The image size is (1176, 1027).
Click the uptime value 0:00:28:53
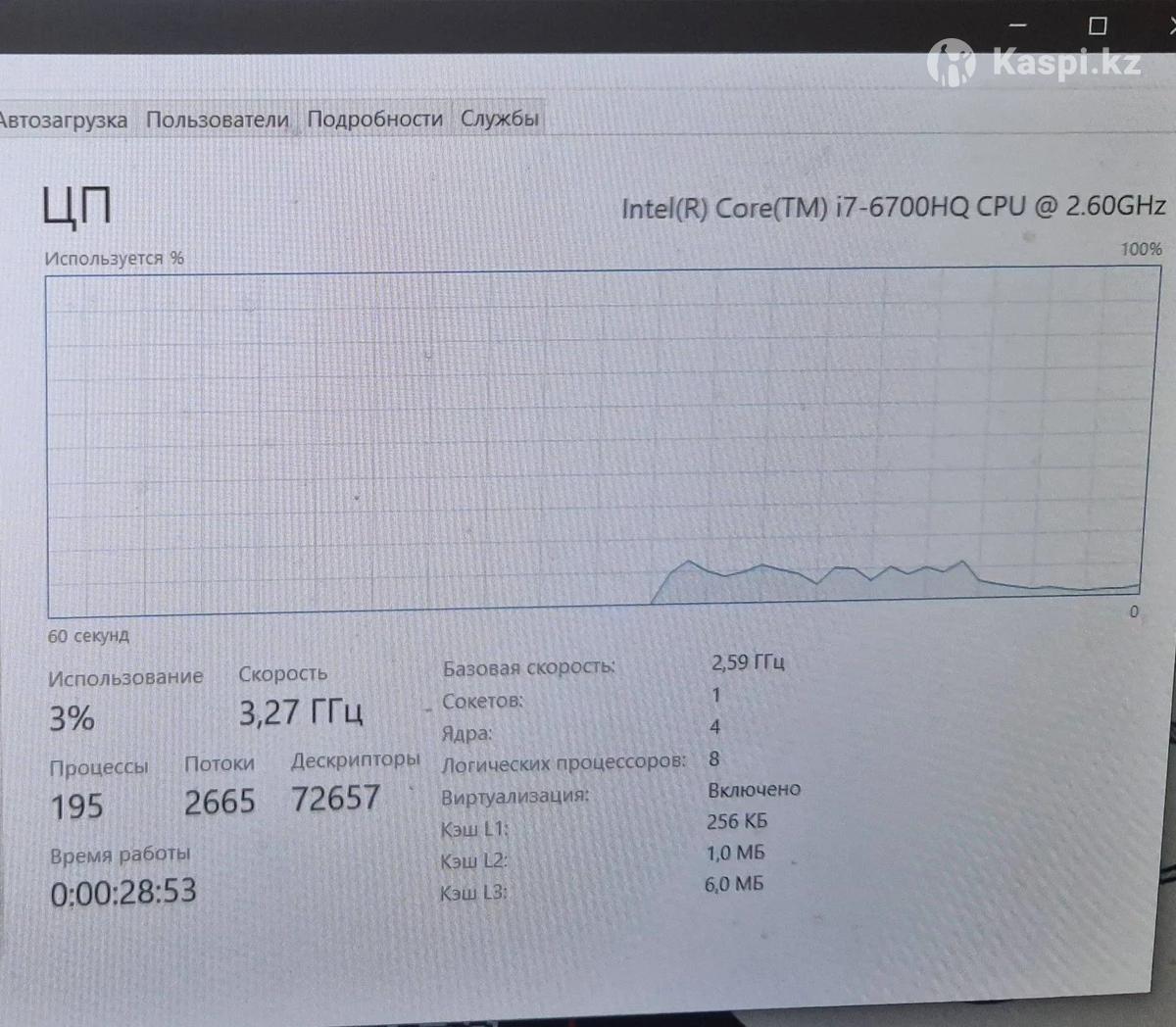click(x=123, y=892)
